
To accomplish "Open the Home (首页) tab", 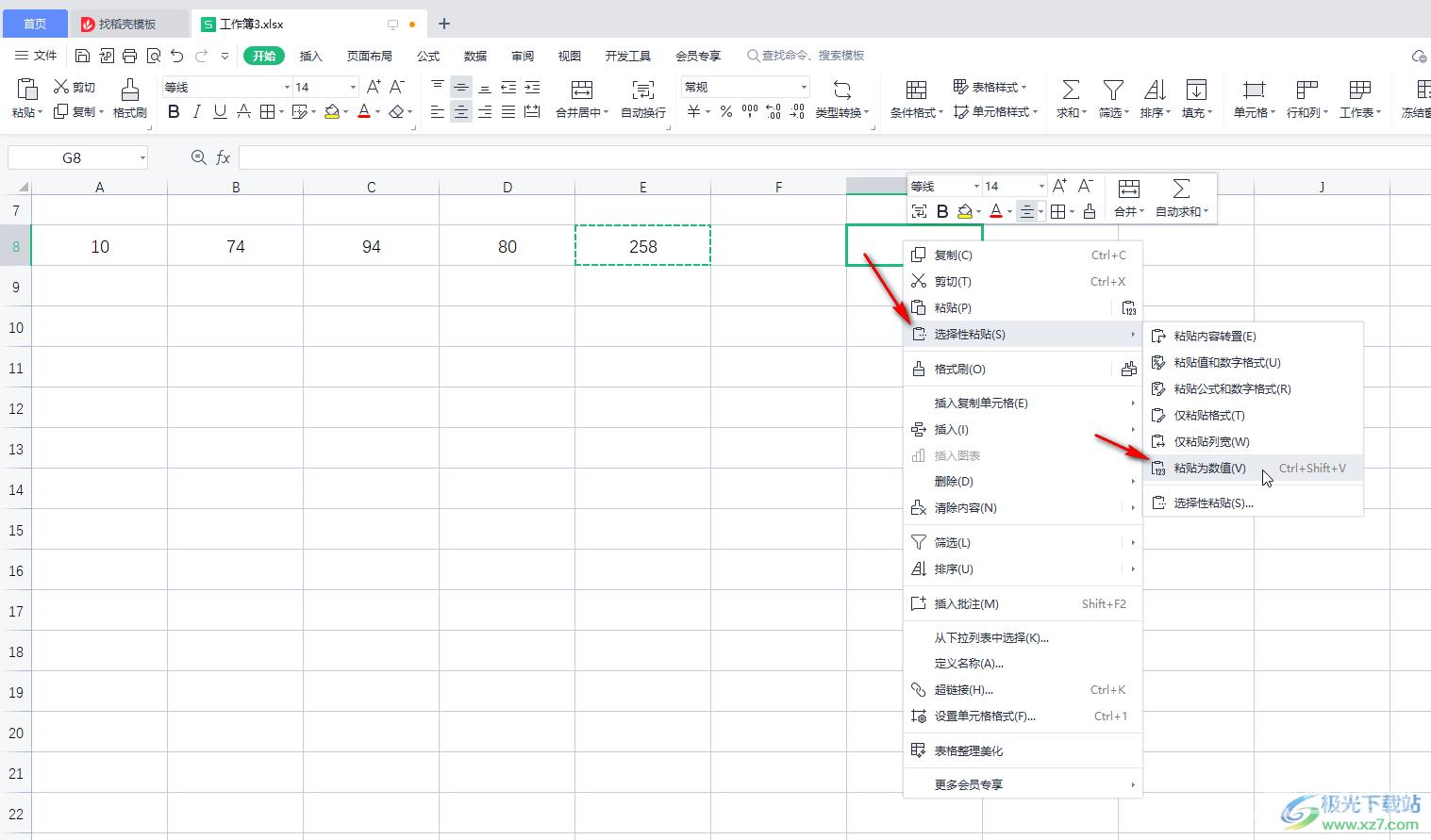I will (x=35, y=24).
